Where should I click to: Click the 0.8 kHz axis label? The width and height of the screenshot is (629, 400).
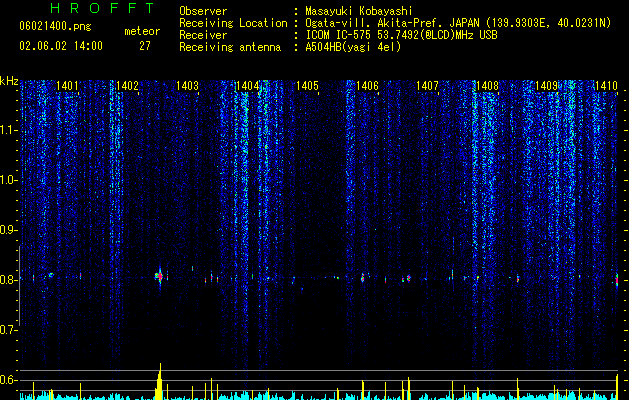pyautogui.click(x=8, y=280)
